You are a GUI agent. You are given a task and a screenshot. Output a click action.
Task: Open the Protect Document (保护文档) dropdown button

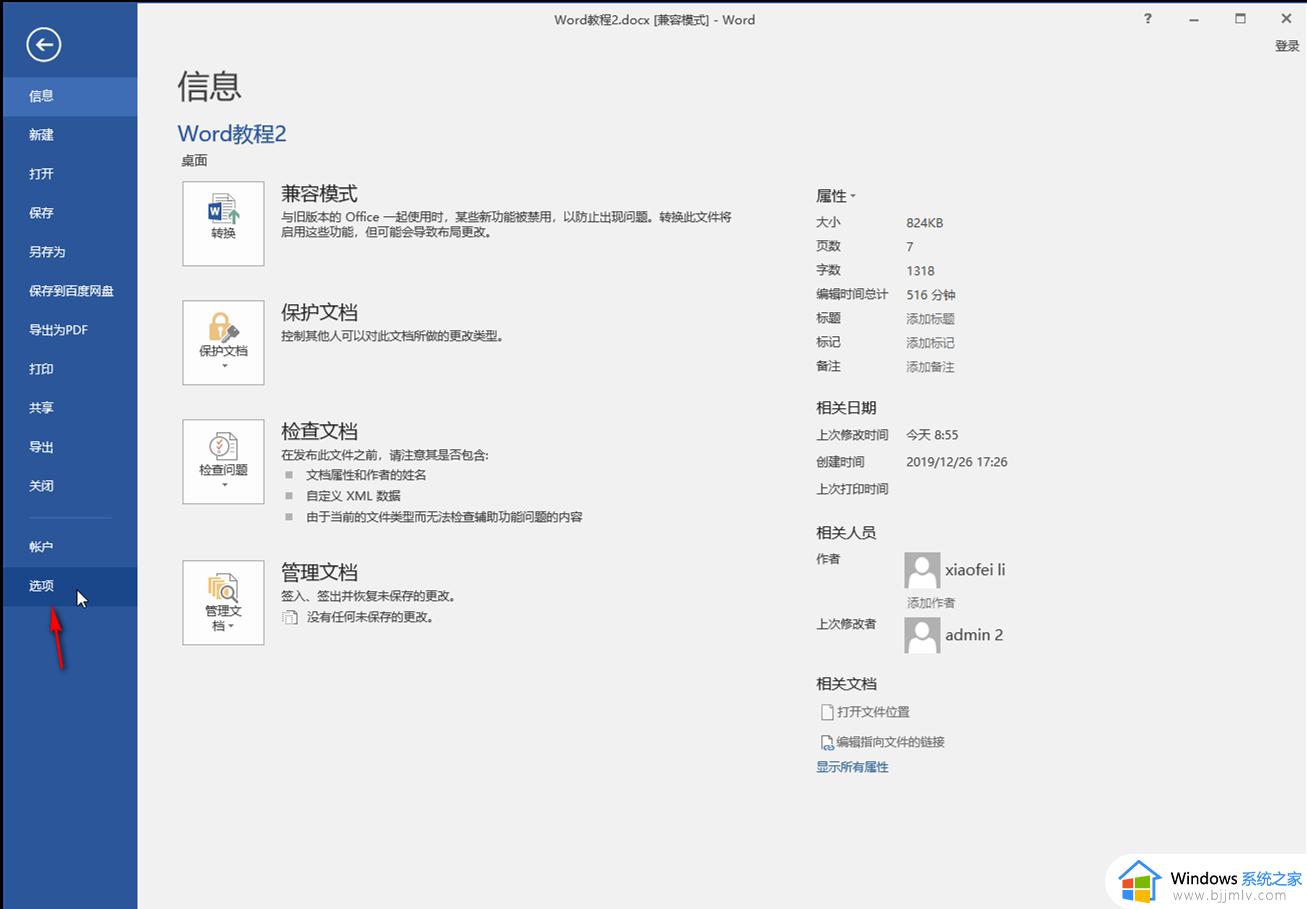click(x=223, y=343)
